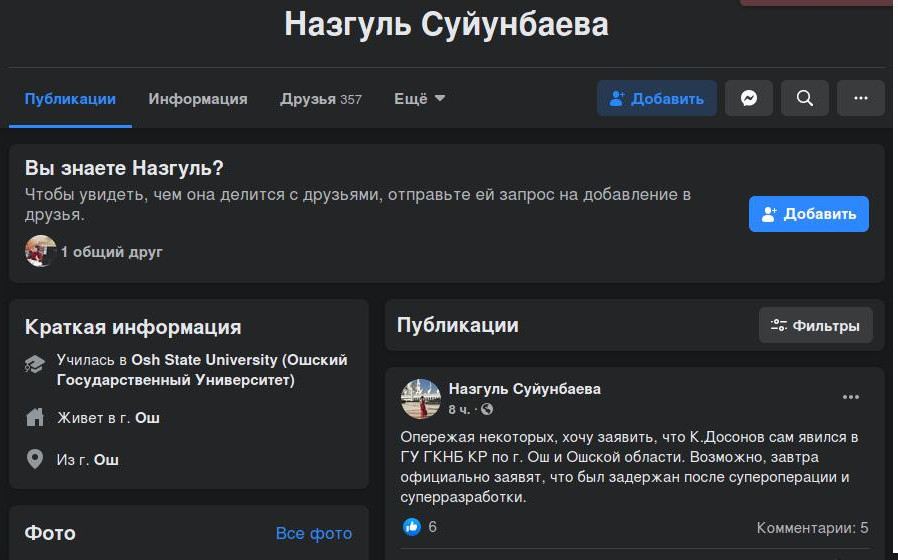Viewport: 898px width, 560px height.
Task: Click the 8 ч. post timestamp
Action: 459,410
